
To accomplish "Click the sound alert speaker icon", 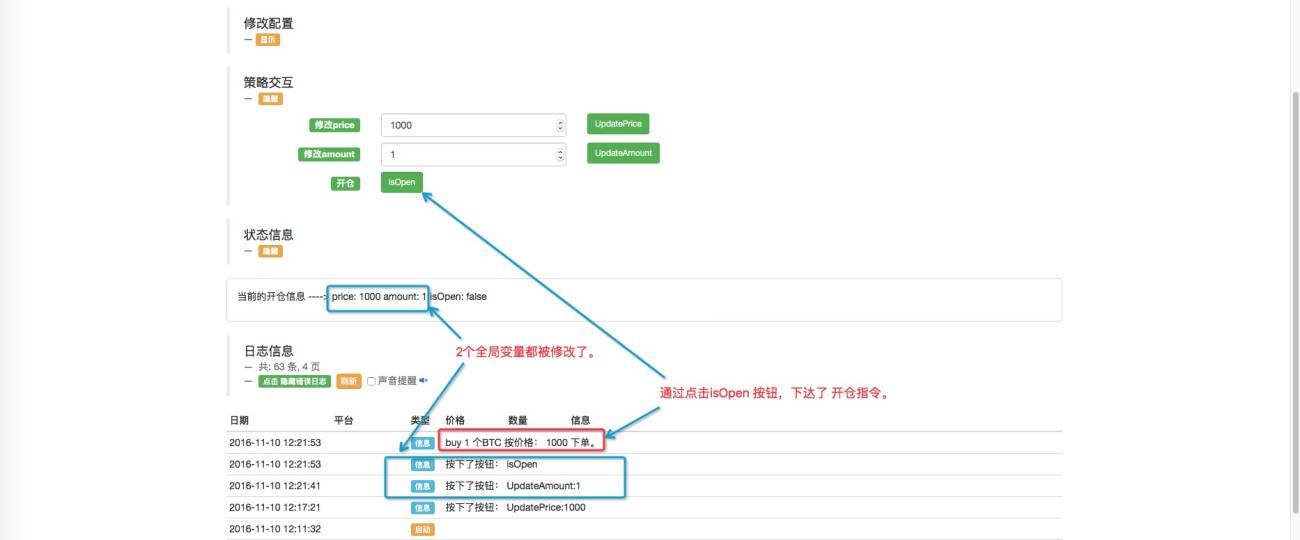I will [423, 381].
